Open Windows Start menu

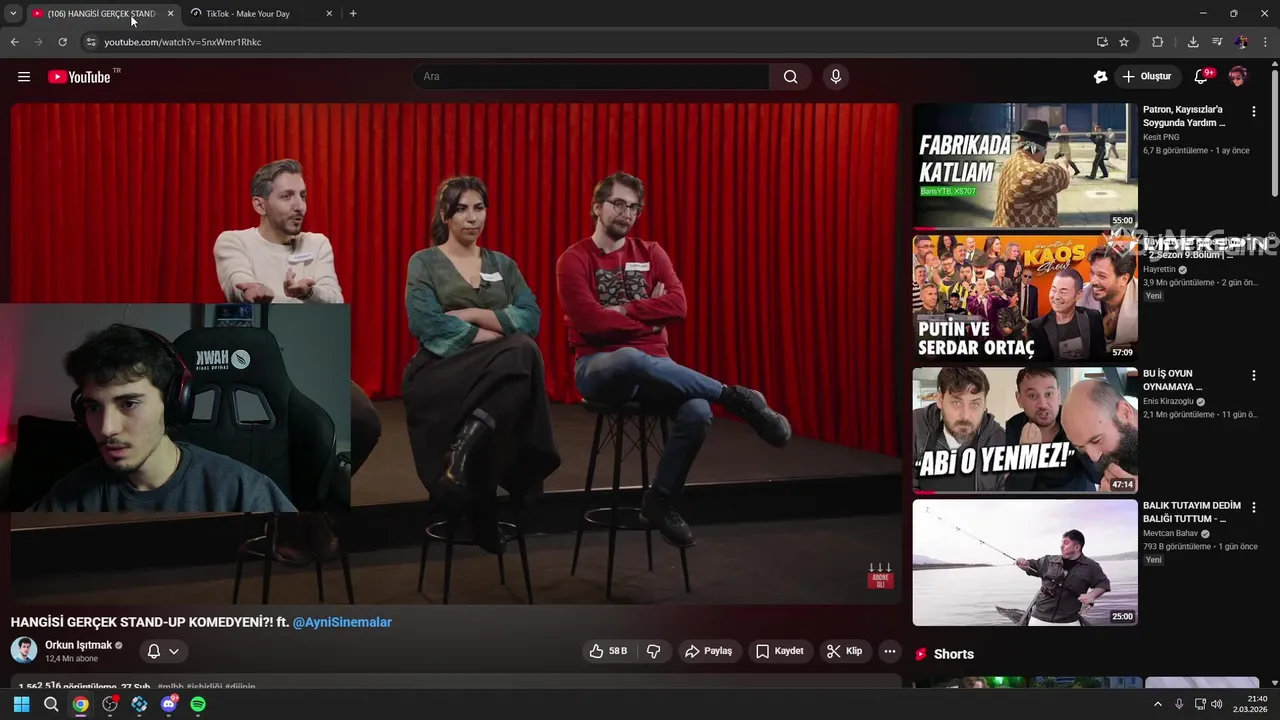tap(21, 704)
